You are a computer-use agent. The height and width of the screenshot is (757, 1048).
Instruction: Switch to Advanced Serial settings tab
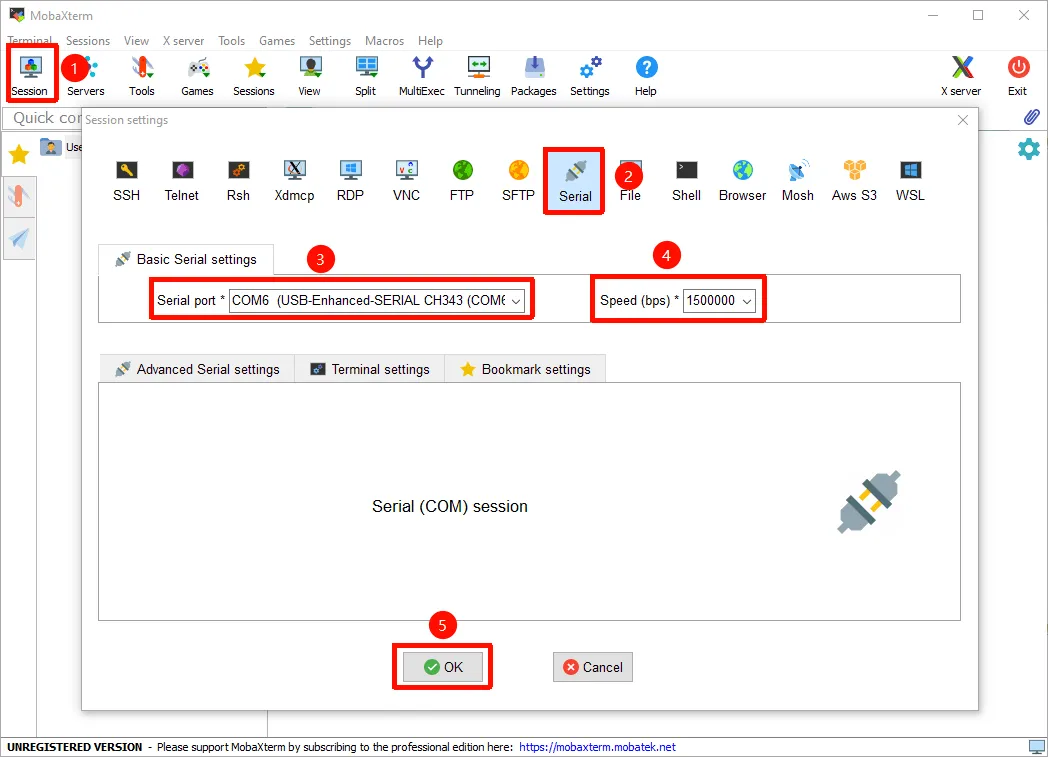(x=197, y=369)
